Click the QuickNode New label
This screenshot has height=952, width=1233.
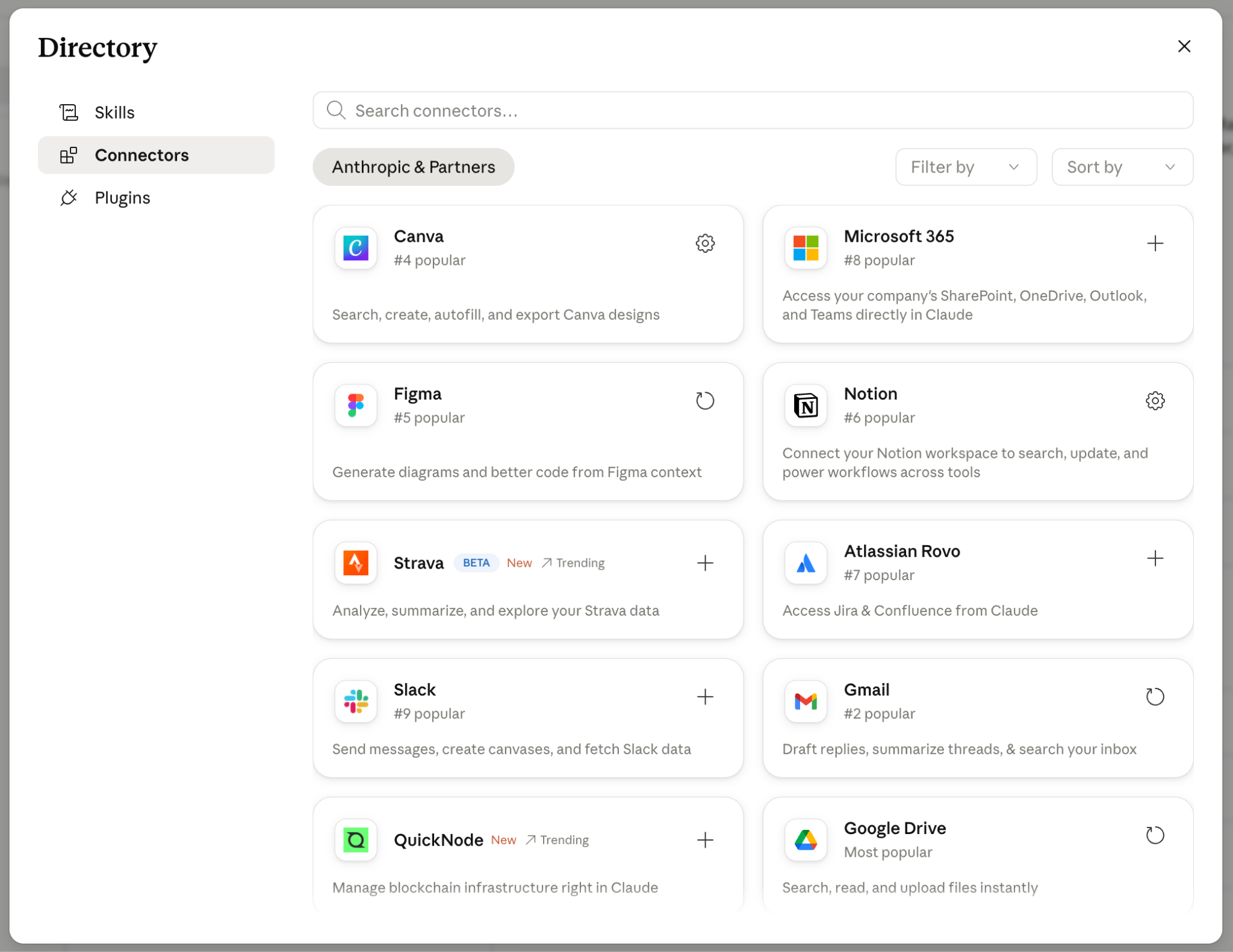click(x=503, y=840)
